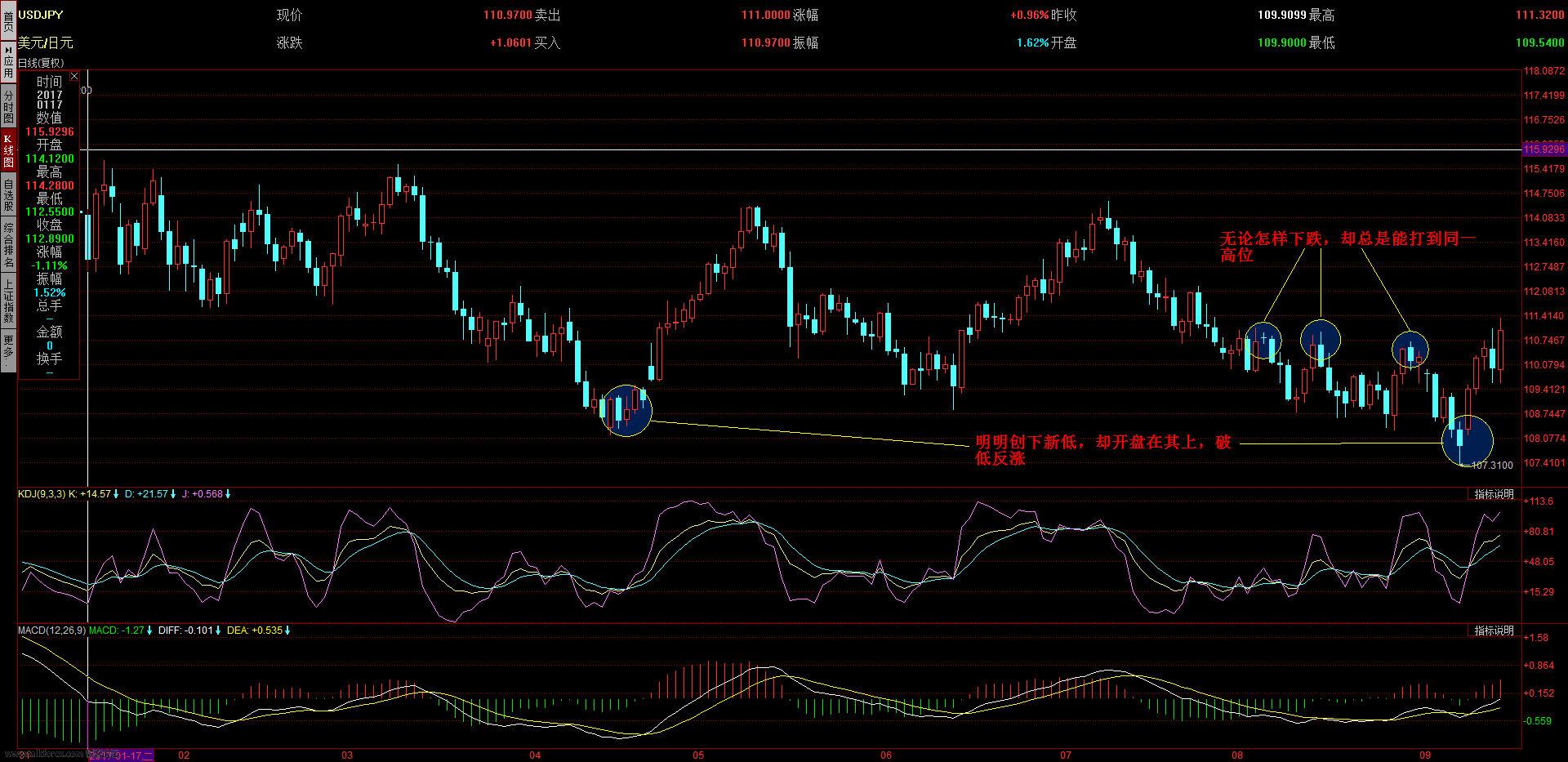Viewport: 1568px width, 762px height.
Task: Click the sell price 111.0000
Action: click(765, 15)
